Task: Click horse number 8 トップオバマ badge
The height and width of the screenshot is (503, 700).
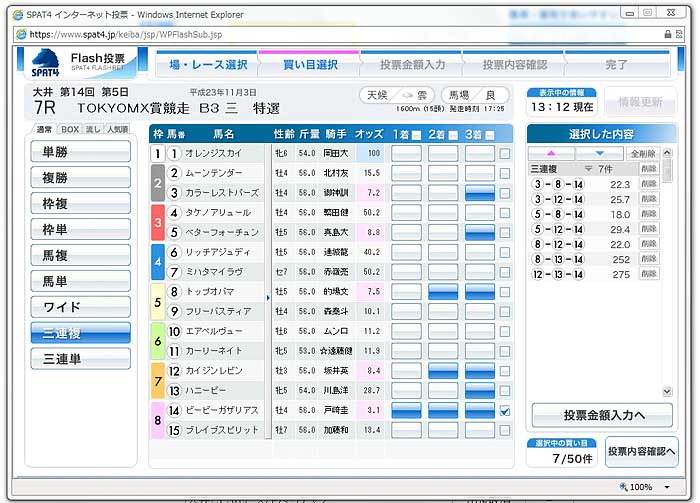Action: pyautogui.click(x=173, y=292)
